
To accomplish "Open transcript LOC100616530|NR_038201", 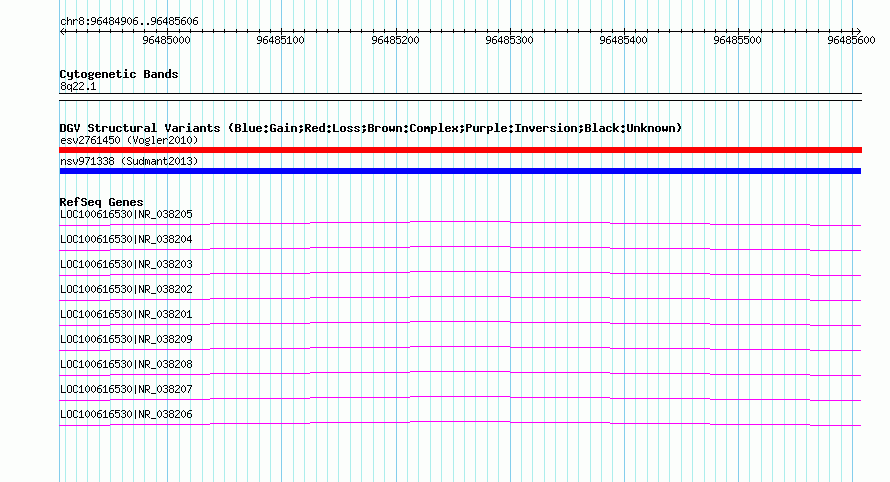I will coord(127,314).
